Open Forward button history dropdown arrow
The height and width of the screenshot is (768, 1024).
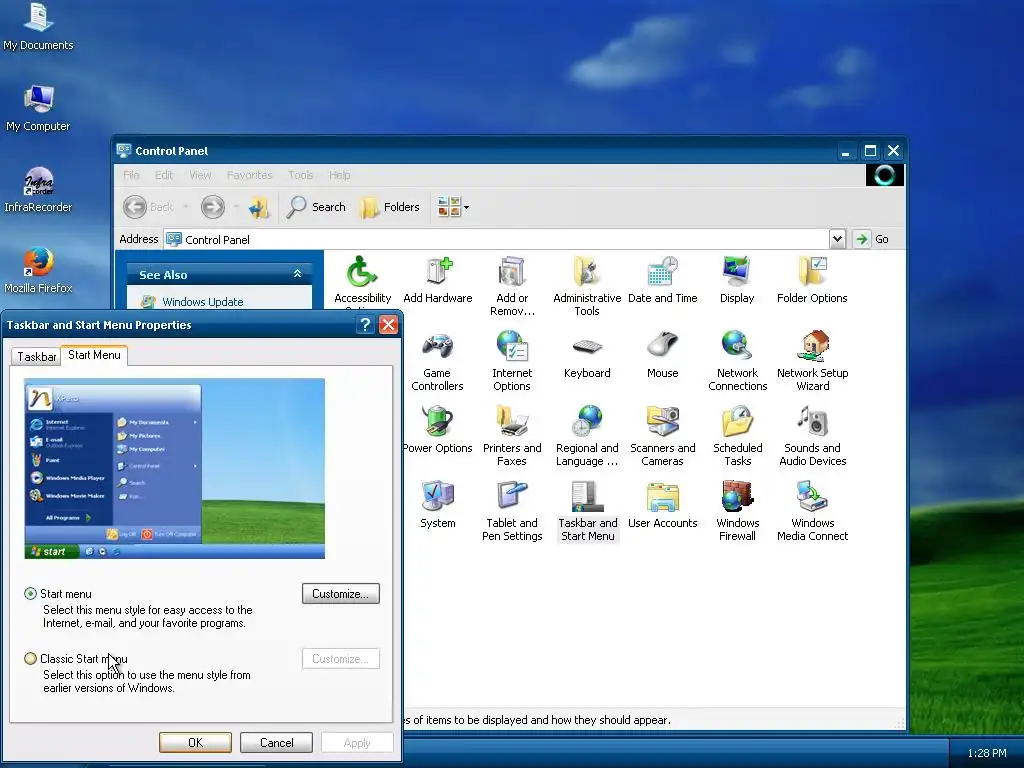point(236,207)
